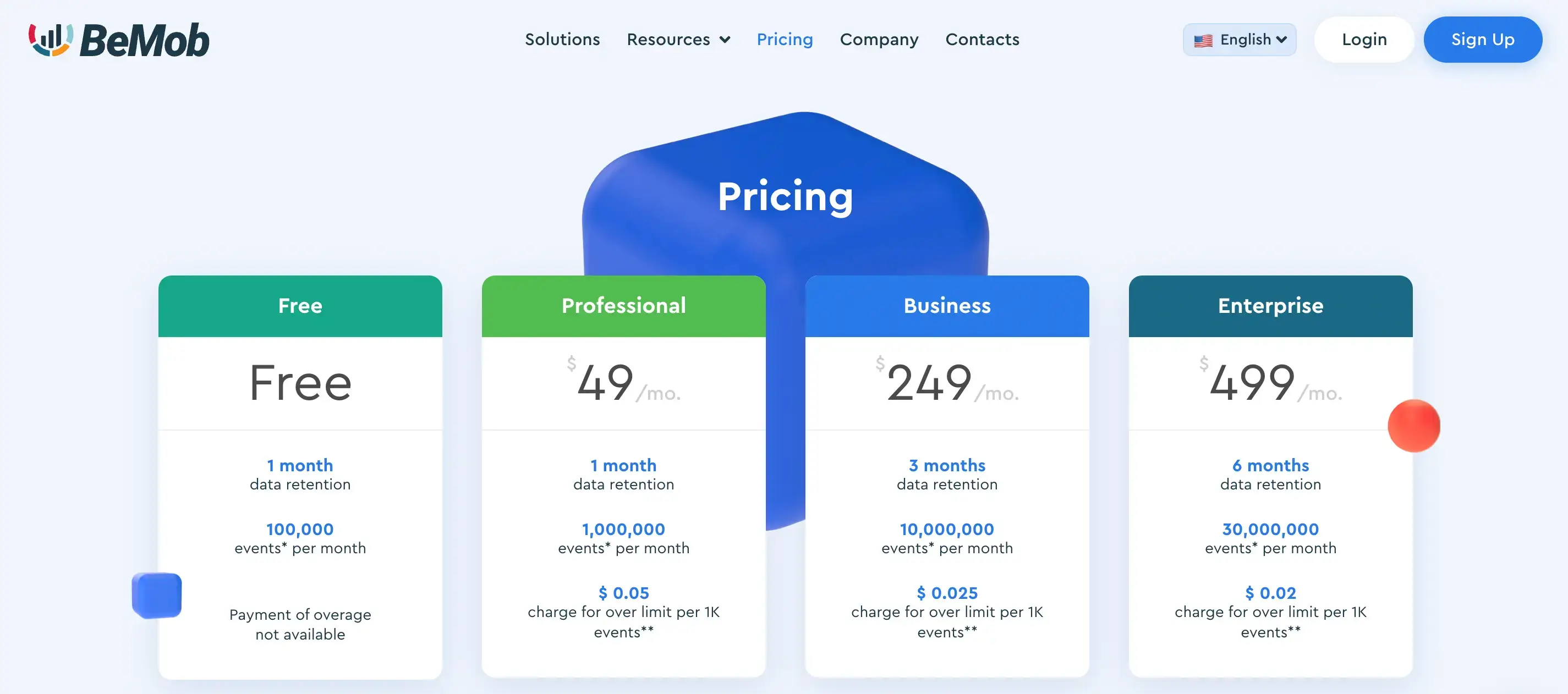Select the Enterprise plan header
1568x694 pixels.
(x=1270, y=306)
